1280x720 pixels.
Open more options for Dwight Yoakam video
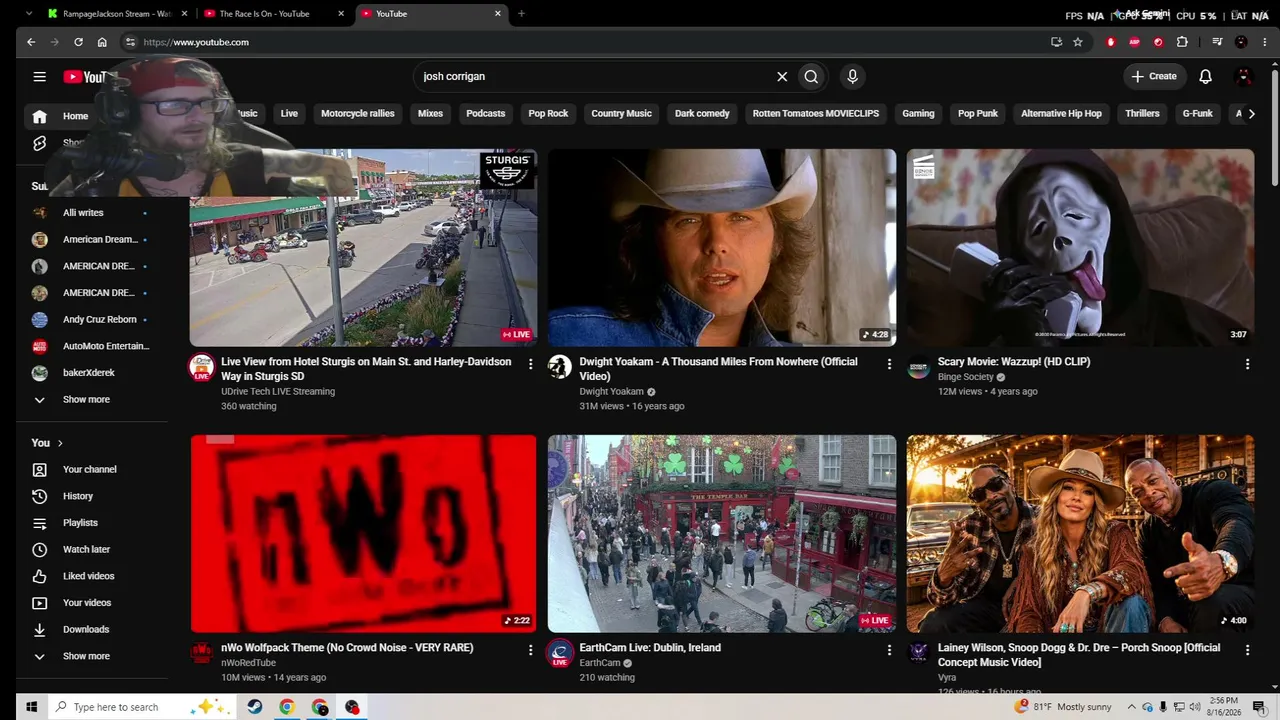[889, 364]
